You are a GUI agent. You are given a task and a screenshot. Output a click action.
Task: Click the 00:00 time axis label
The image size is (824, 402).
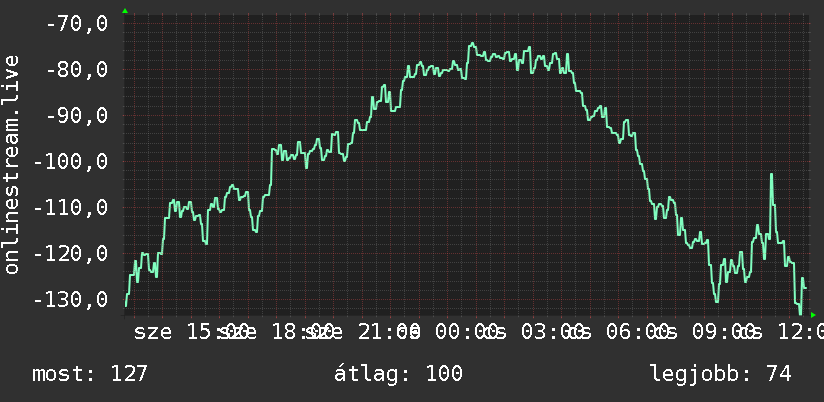(x=466, y=332)
